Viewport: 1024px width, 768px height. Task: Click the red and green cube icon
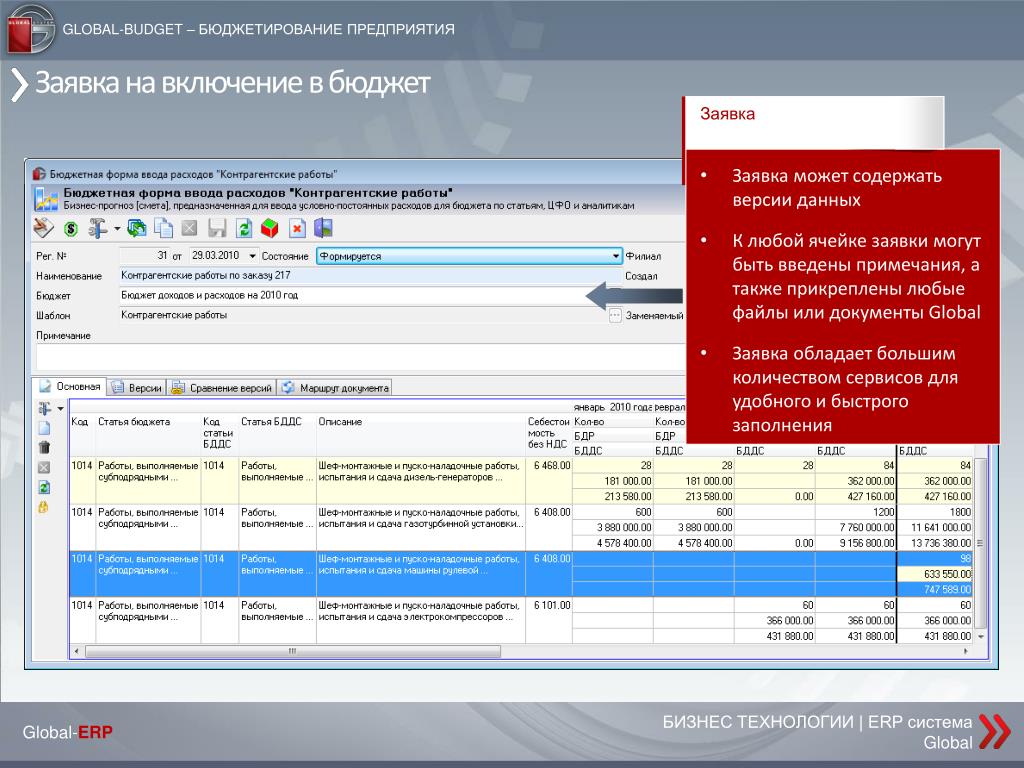tap(270, 228)
